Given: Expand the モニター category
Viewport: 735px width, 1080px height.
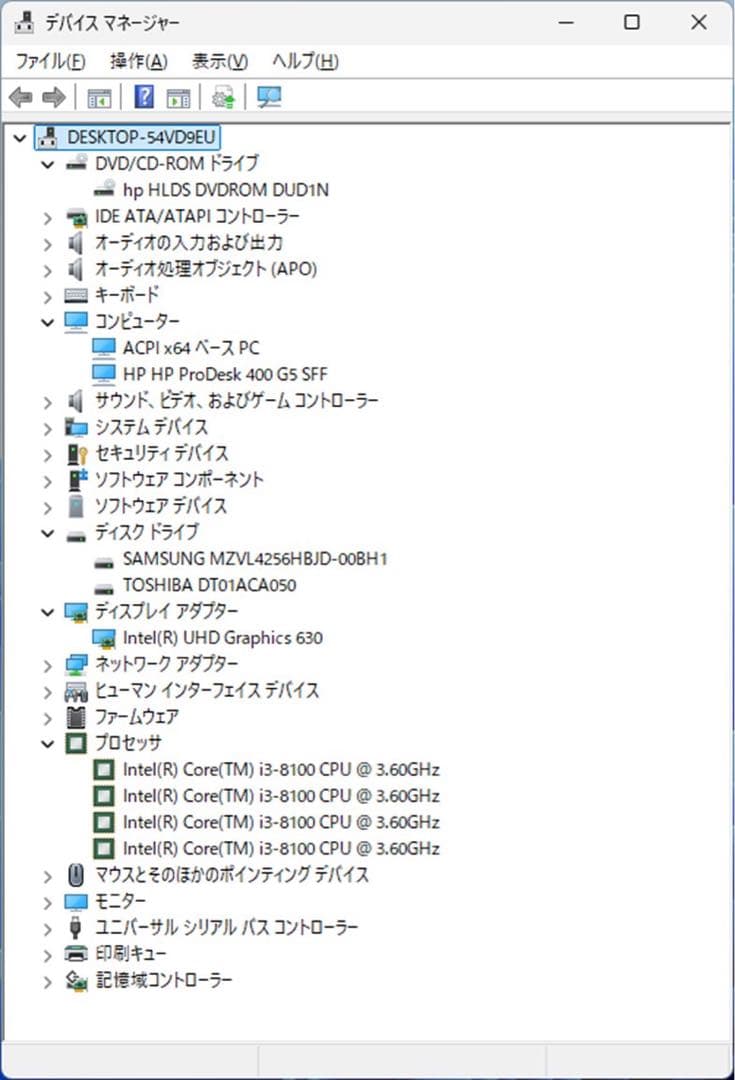Looking at the screenshot, I should 48,903.
